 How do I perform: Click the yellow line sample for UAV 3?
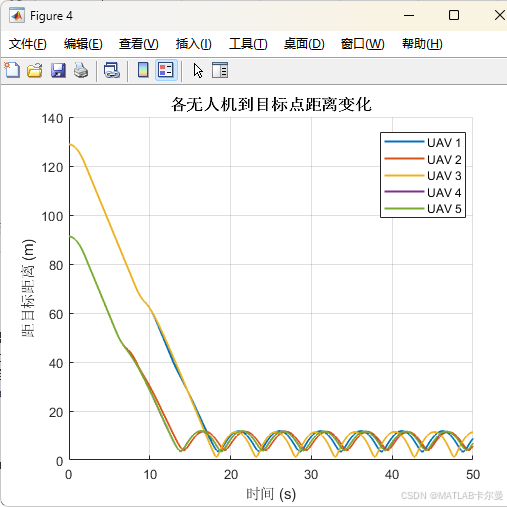404,175
